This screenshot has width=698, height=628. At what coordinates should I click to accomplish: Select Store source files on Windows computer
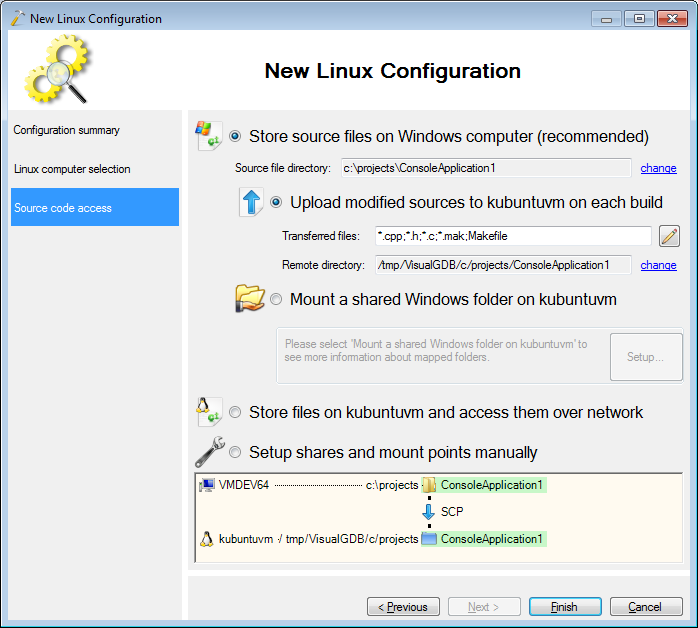click(x=235, y=136)
